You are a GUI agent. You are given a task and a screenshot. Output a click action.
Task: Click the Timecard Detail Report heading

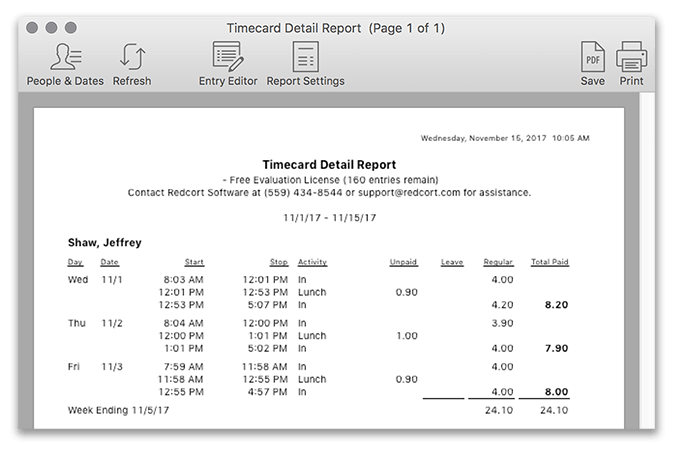329,164
